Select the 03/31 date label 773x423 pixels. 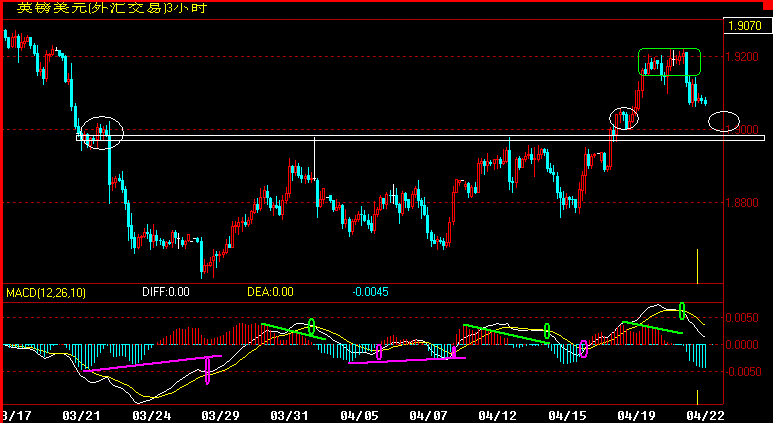[289, 416]
